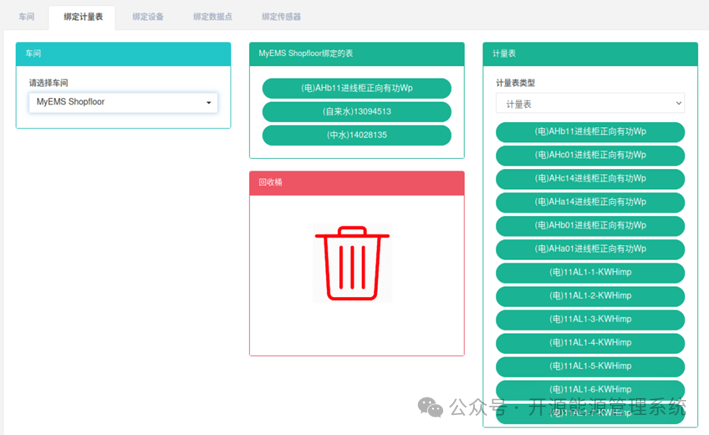Open the 绑定设备 tab

tap(148, 17)
